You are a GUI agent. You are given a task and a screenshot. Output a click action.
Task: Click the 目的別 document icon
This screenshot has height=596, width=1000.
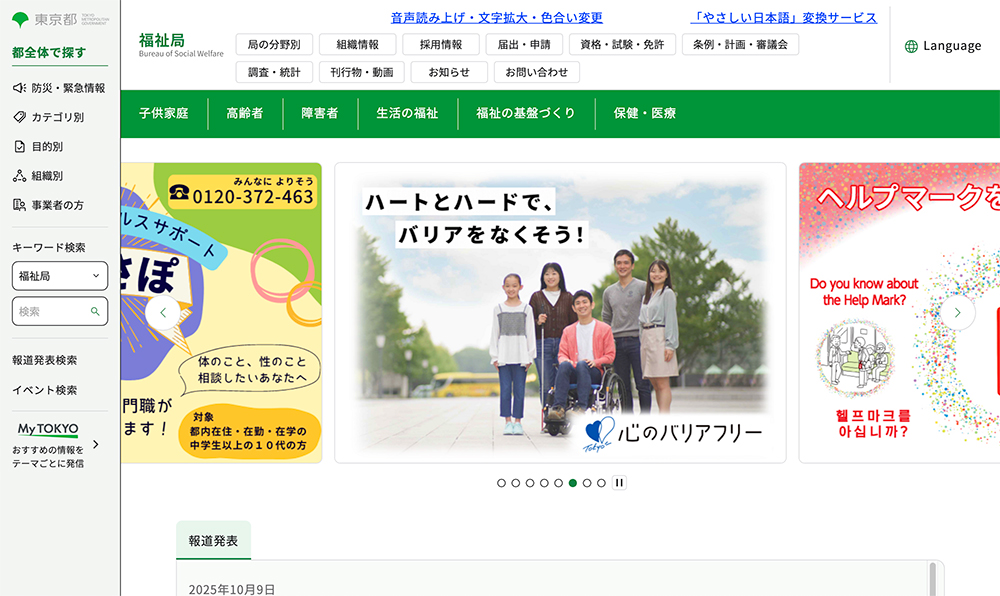(19, 147)
